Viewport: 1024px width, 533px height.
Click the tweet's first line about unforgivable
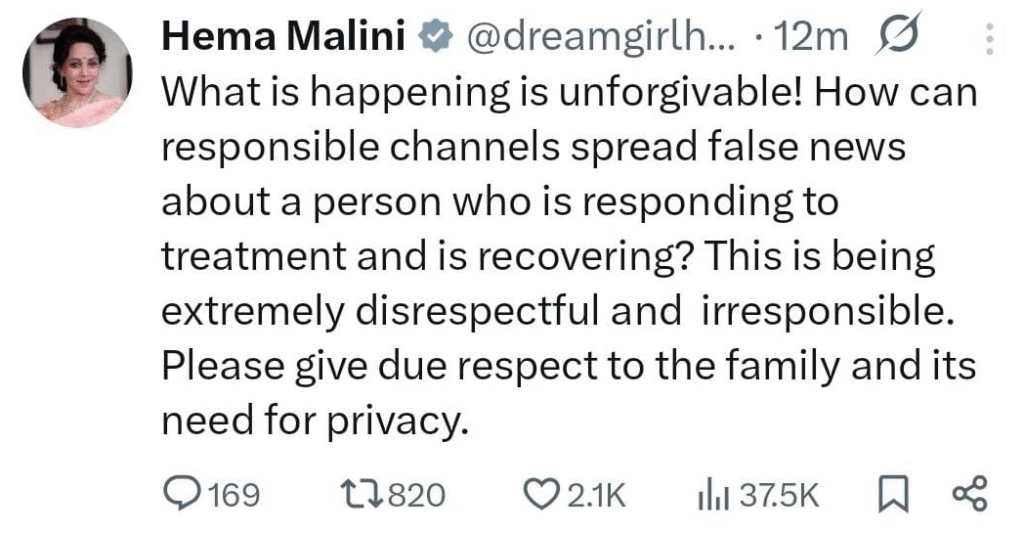(x=568, y=93)
